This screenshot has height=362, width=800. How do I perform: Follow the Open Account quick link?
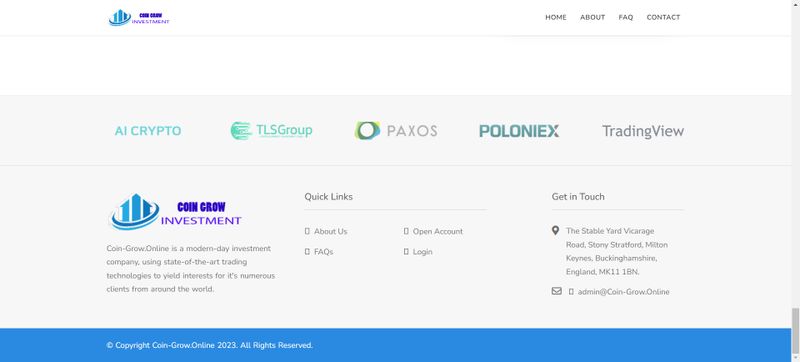click(x=438, y=231)
